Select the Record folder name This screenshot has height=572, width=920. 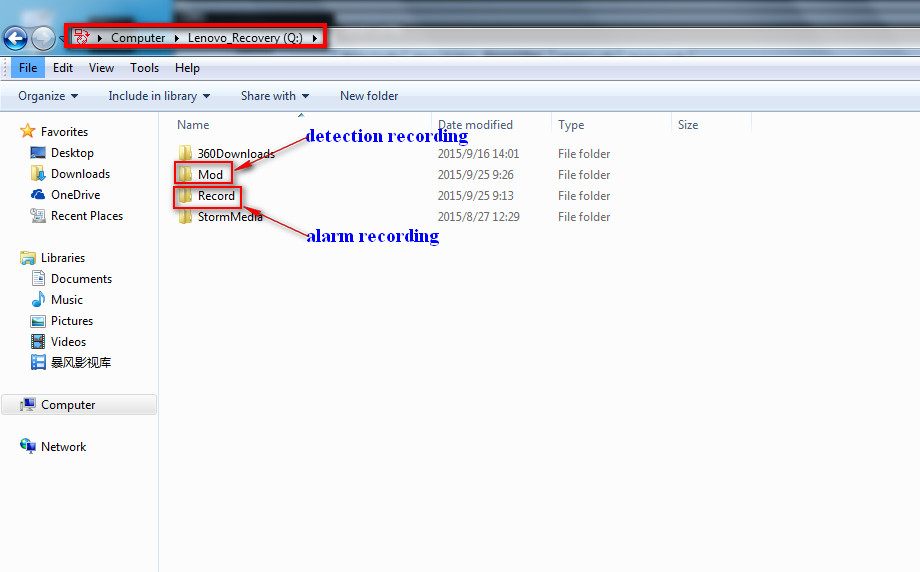(216, 196)
